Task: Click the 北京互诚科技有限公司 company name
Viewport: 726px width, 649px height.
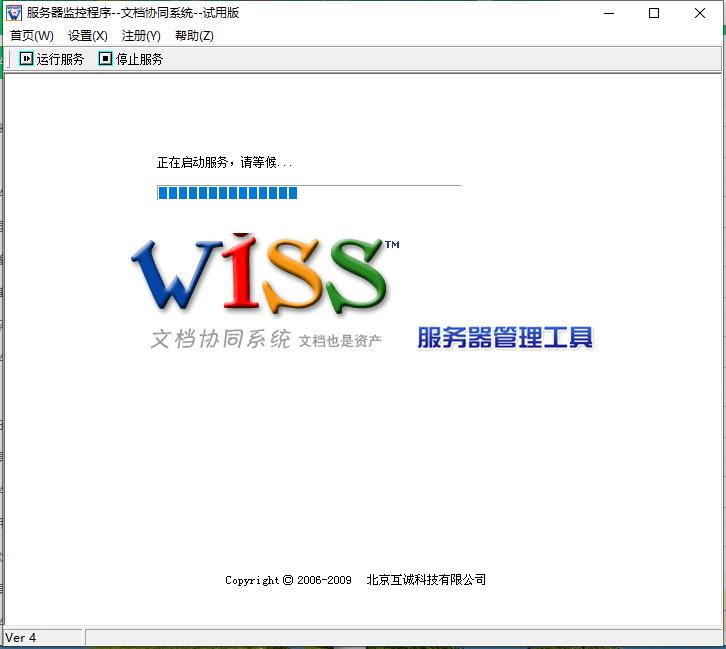Action: point(426,580)
